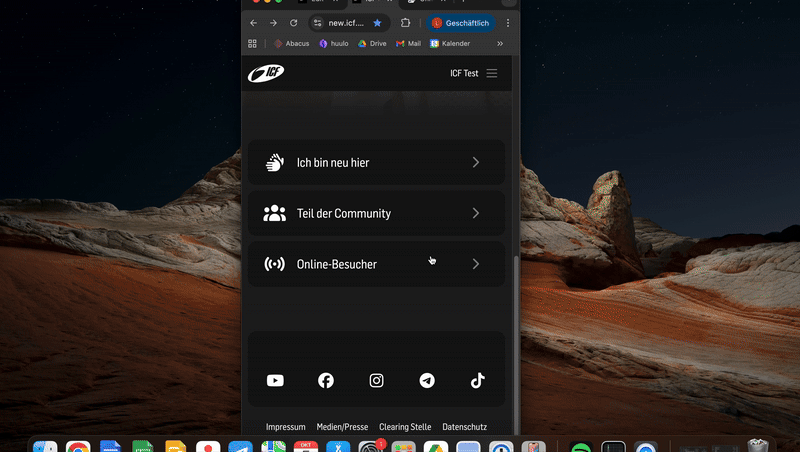
Task: Open the TikTok social link
Action: tap(478, 381)
